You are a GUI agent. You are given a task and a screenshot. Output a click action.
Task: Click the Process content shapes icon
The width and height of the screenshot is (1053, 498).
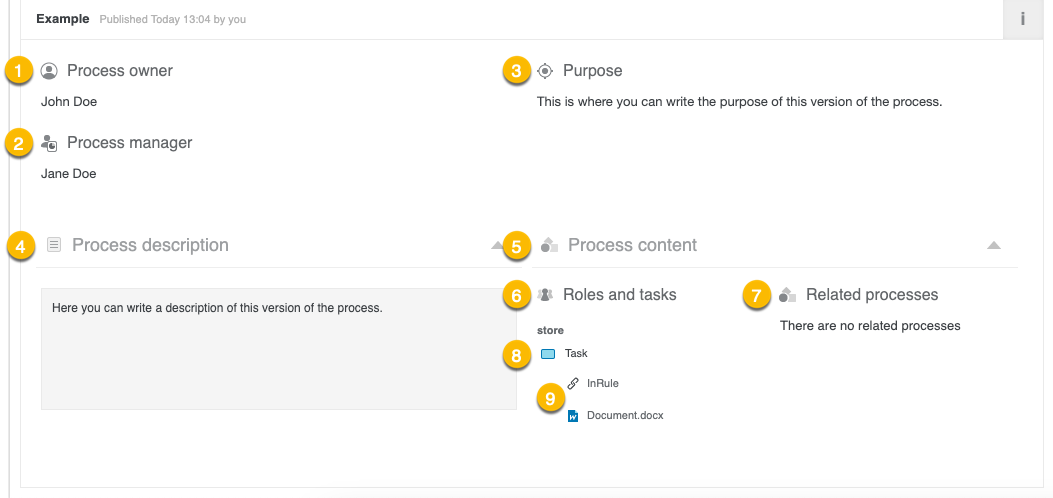pos(549,245)
